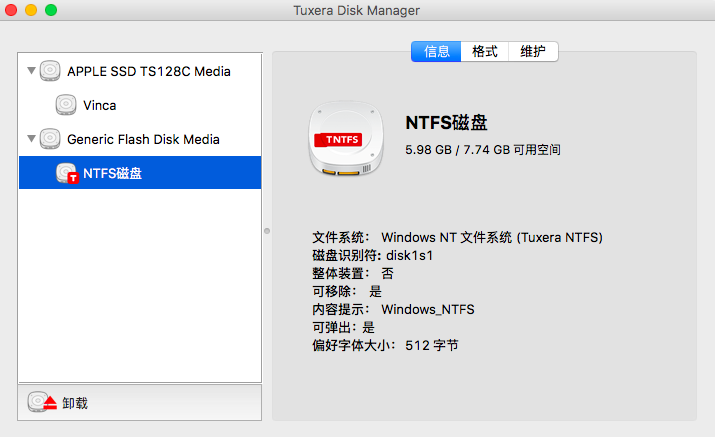
Task: Click the 文件系统 Windows NT line
Action: [x=457, y=237]
